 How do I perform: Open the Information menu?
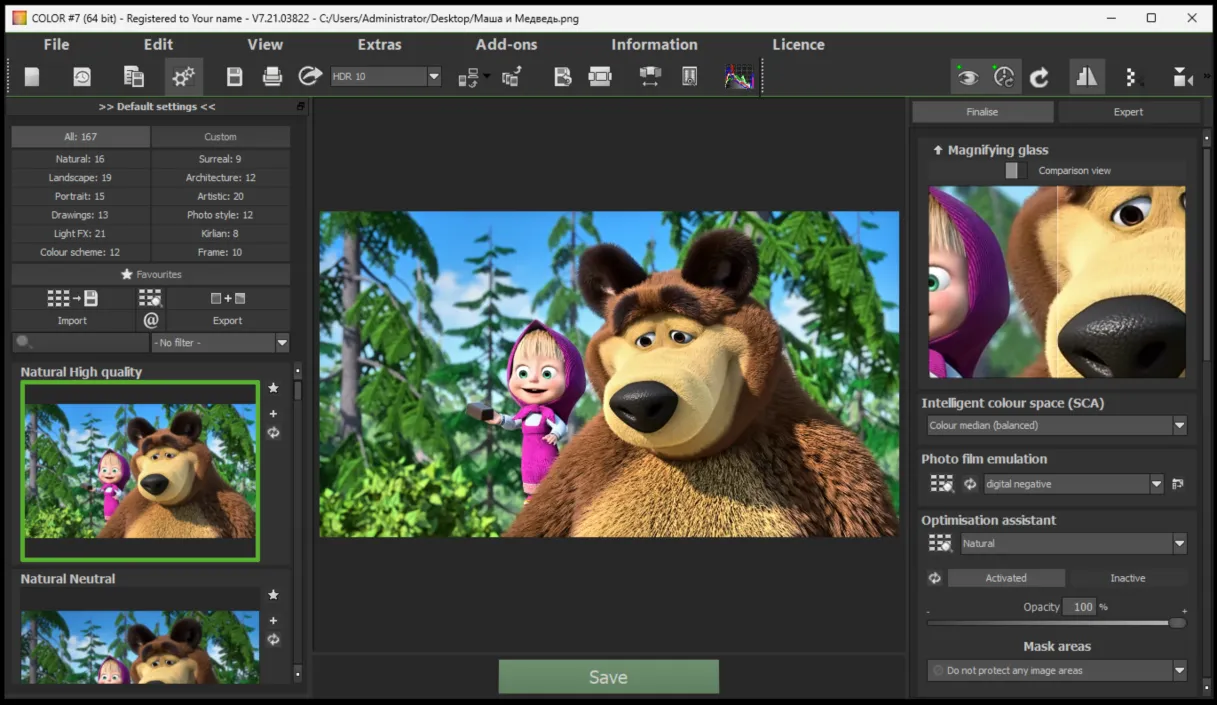click(x=654, y=44)
